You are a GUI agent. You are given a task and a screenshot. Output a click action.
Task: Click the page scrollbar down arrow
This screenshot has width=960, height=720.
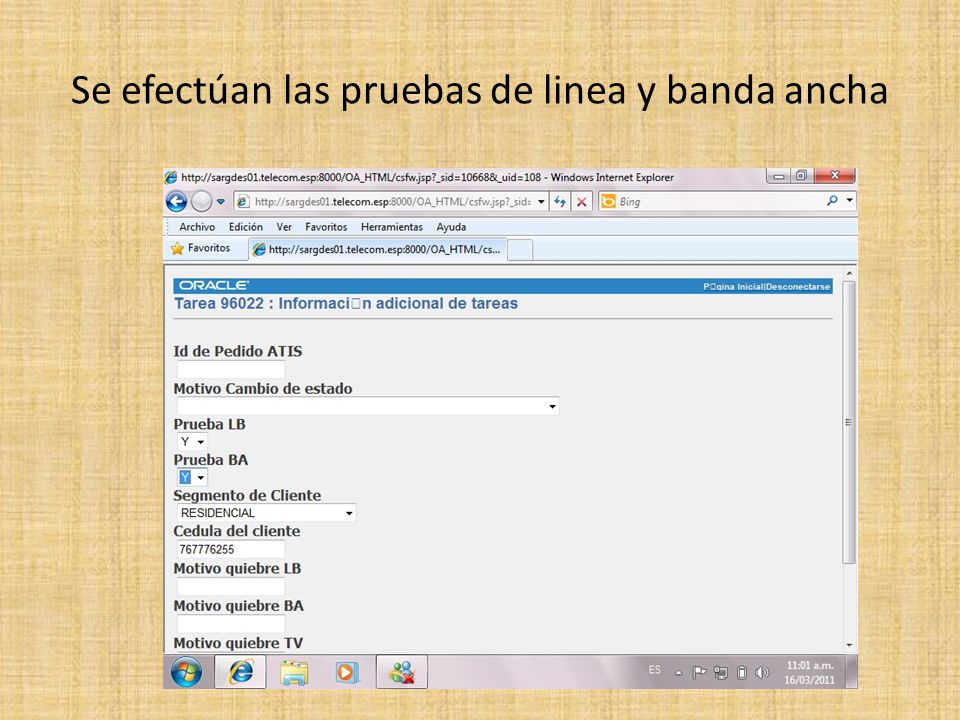(x=849, y=645)
